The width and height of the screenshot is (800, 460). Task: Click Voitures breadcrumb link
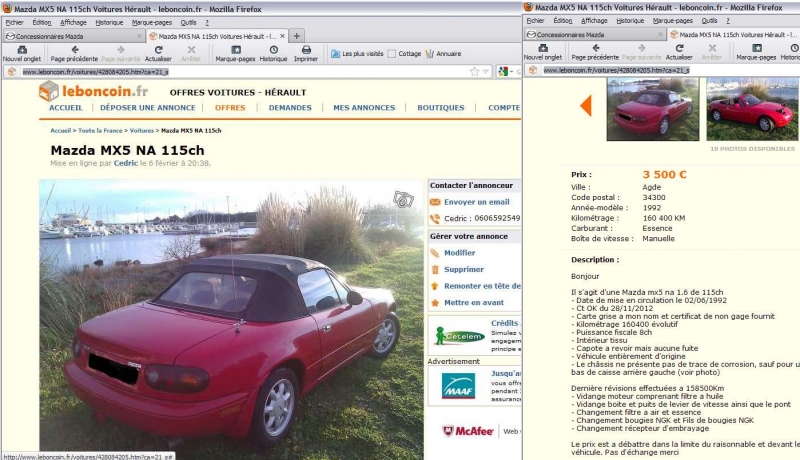(142, 131)
